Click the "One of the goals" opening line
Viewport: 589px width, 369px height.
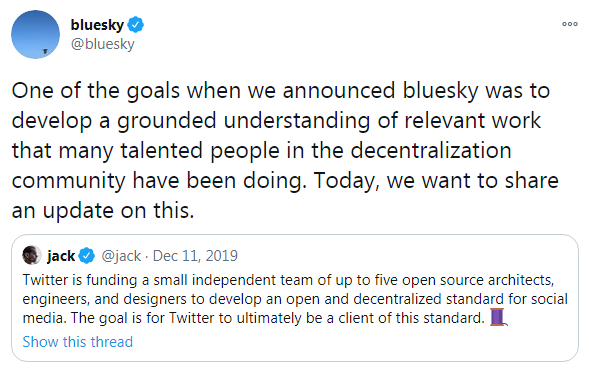(x=281, y=91)
